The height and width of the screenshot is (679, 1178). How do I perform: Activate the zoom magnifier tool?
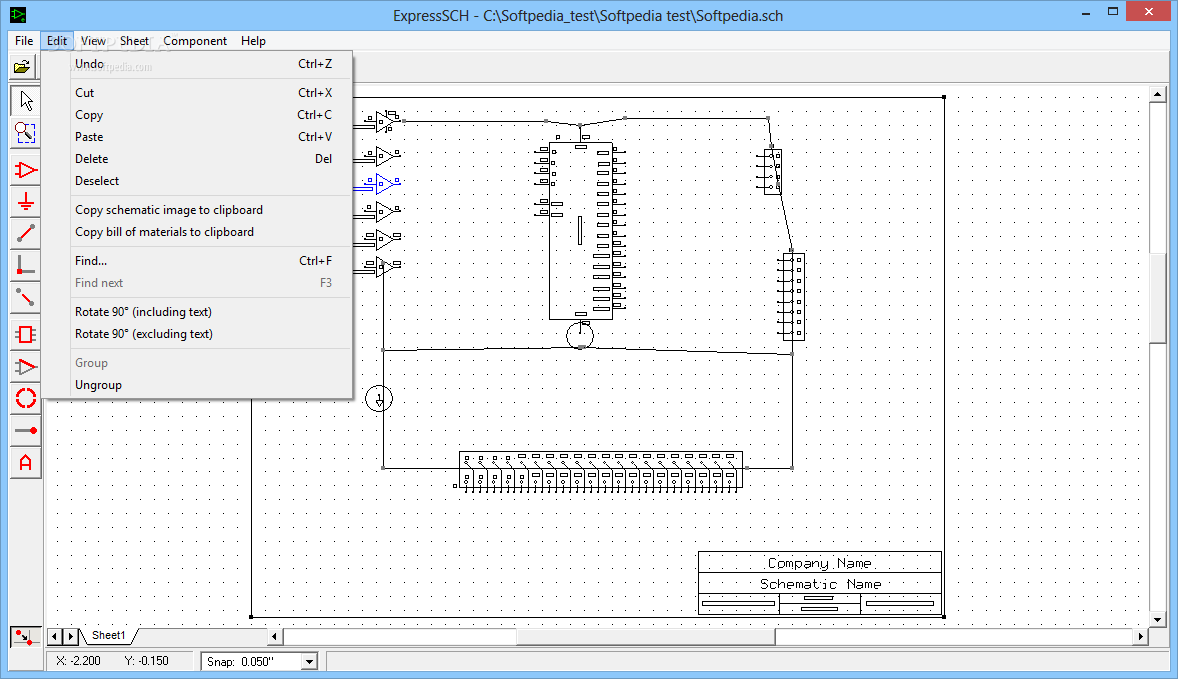tap(26, 133)
